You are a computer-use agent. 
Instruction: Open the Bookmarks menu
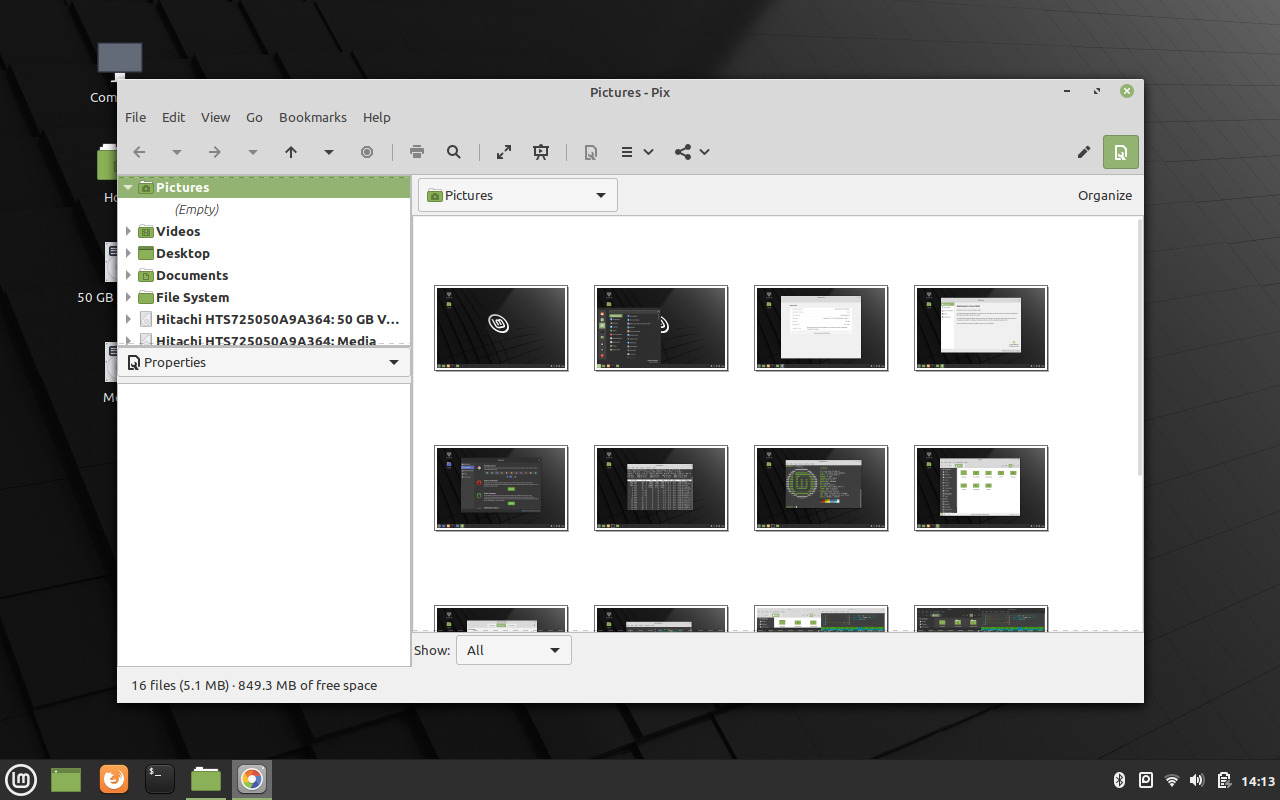(x=313, y=117)
